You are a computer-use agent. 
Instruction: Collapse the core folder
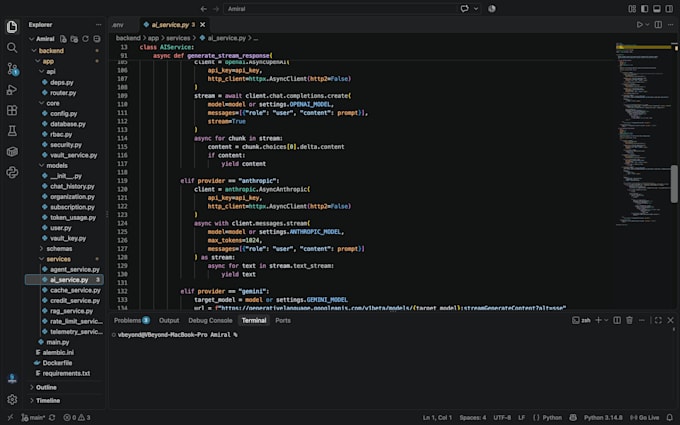[x=41, y=103]
